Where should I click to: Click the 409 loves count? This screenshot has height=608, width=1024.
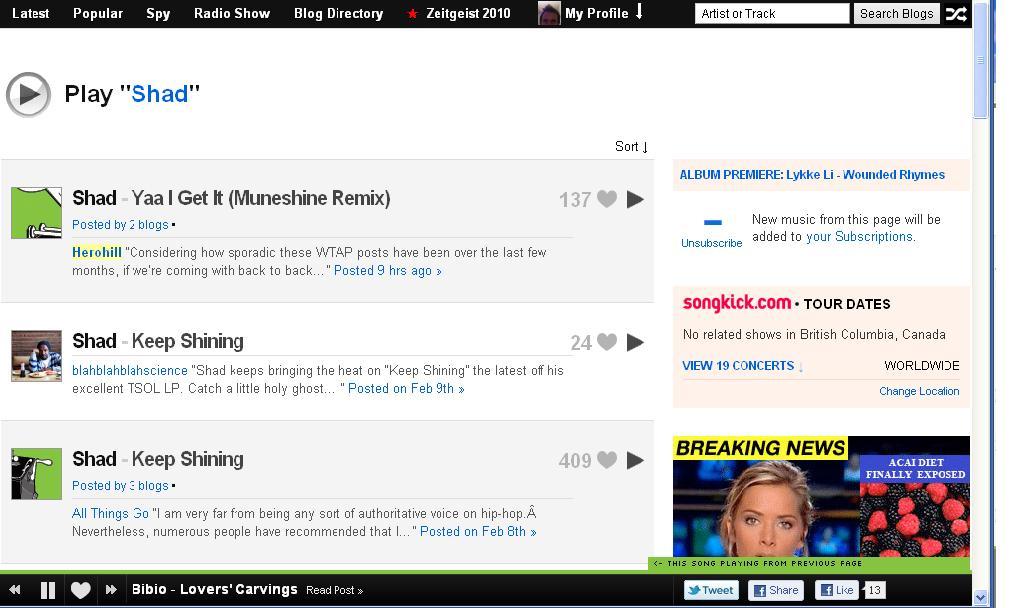tap(575, 460)
